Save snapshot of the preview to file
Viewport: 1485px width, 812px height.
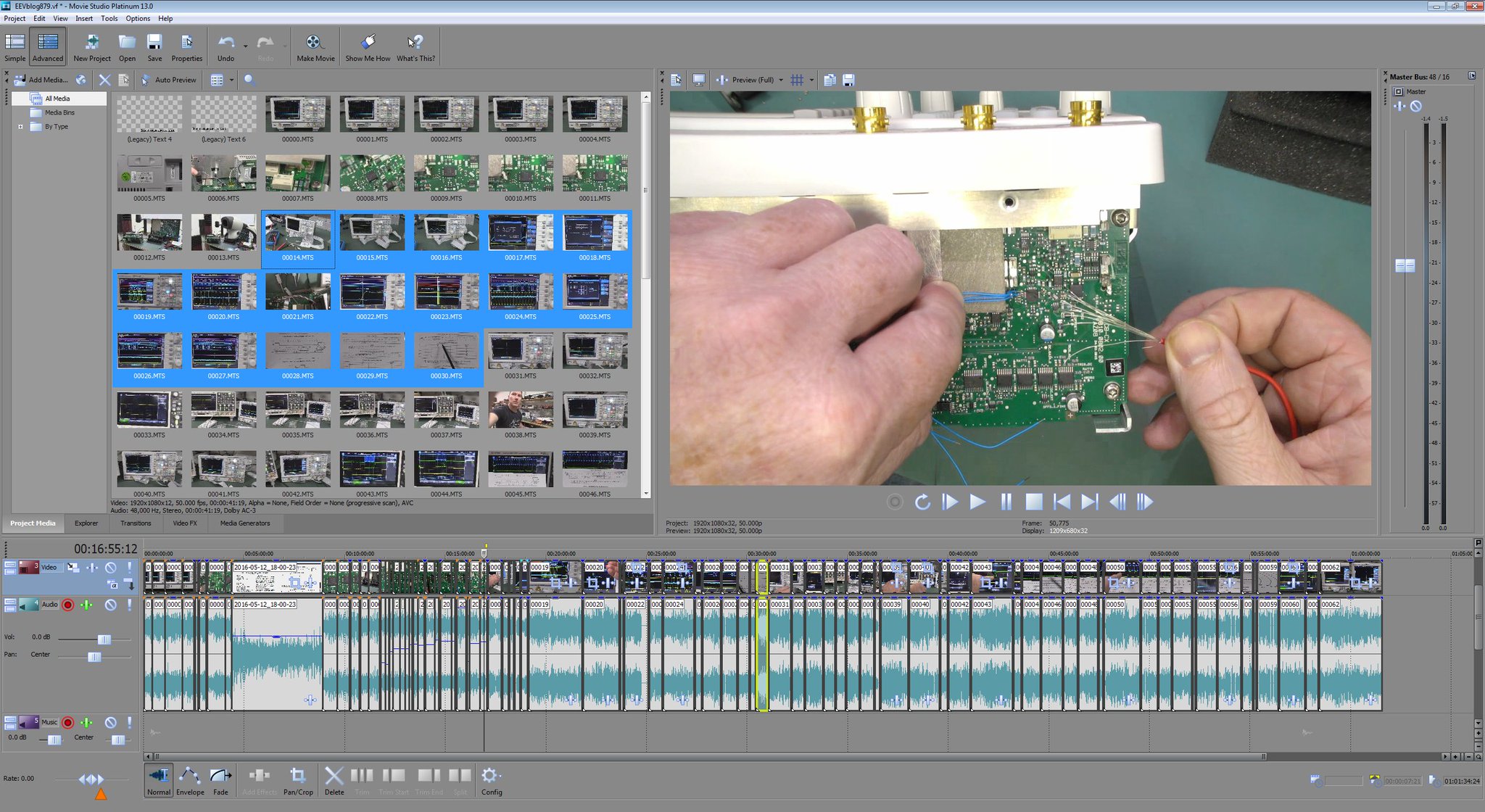pyautogui.click(x=848, y=80)
